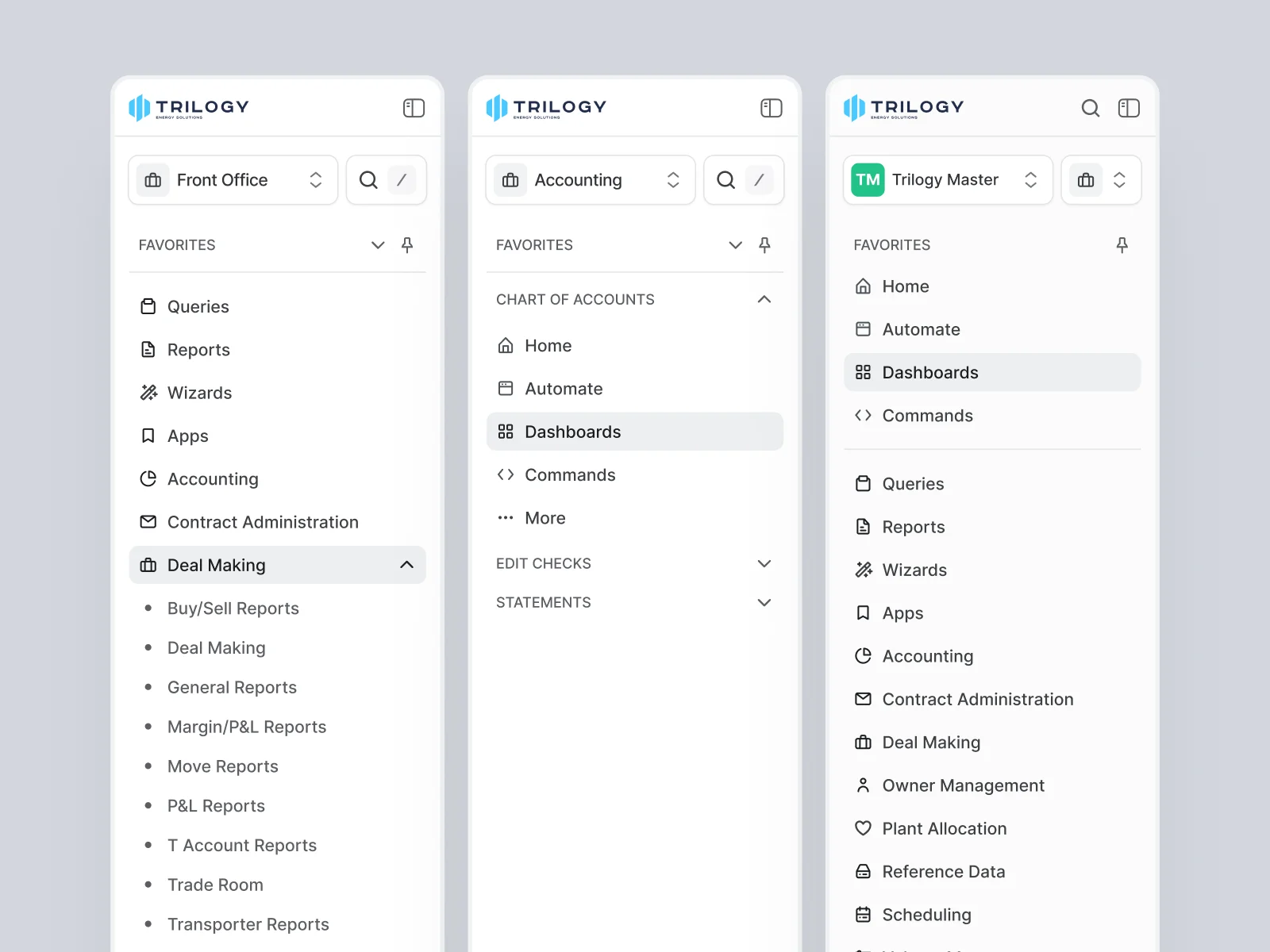Image resolution: width=1270 pixels, height=952 pixels.
Task: Click Home icon under Chart of Accounts
Action: tap(506, 346)
